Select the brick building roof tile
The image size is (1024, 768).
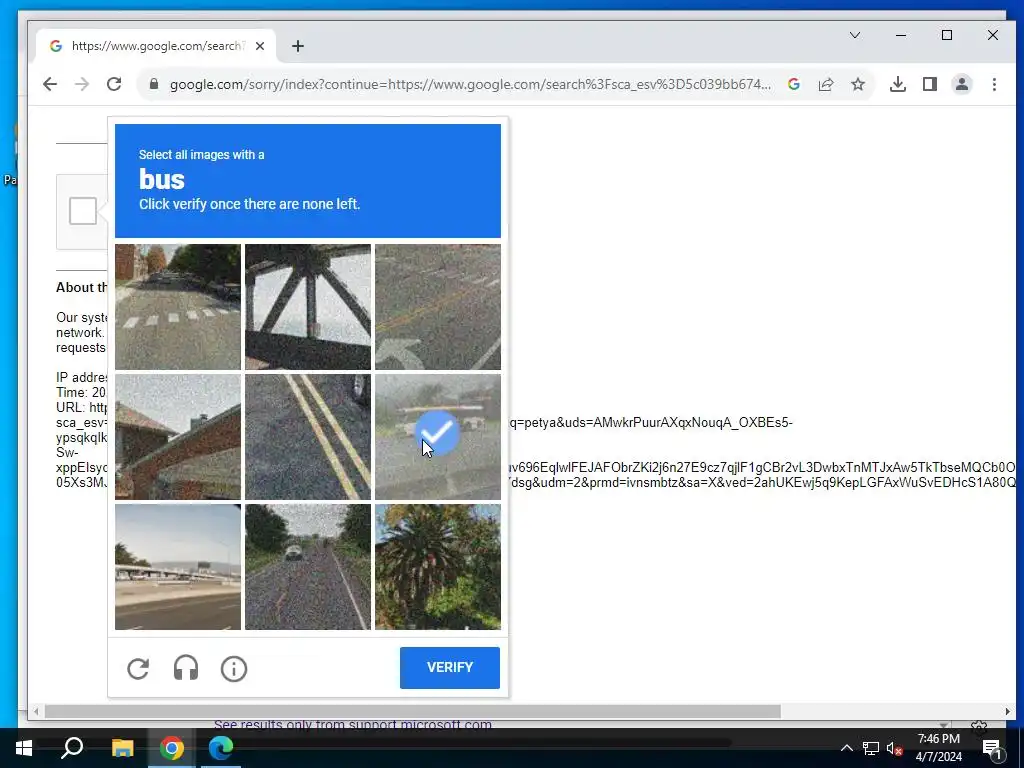(178, 437)
